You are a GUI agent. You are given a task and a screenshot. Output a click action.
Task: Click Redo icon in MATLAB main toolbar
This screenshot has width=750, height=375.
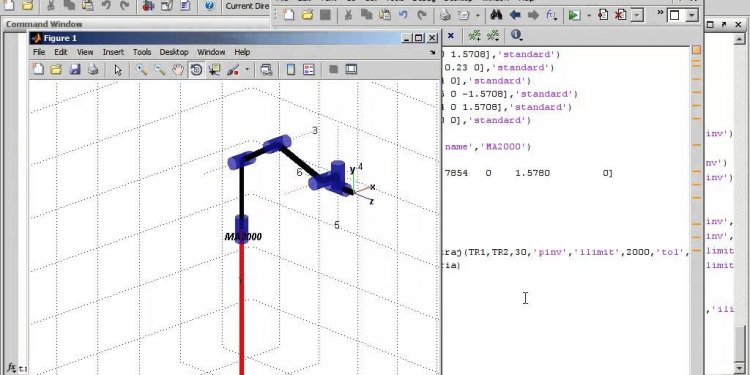125,5
